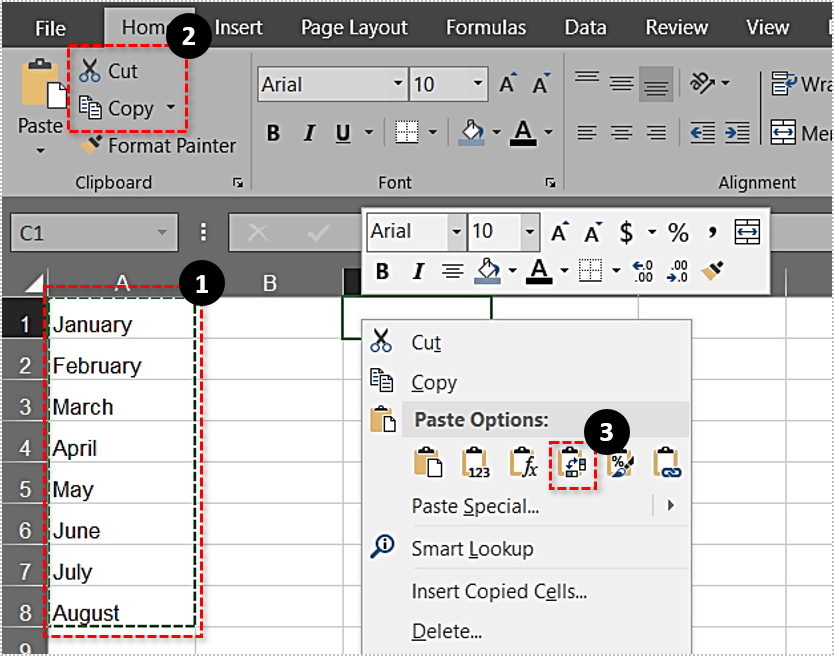Click the Paste Values icon in Paste Options
834x656 pixels.
476,463
